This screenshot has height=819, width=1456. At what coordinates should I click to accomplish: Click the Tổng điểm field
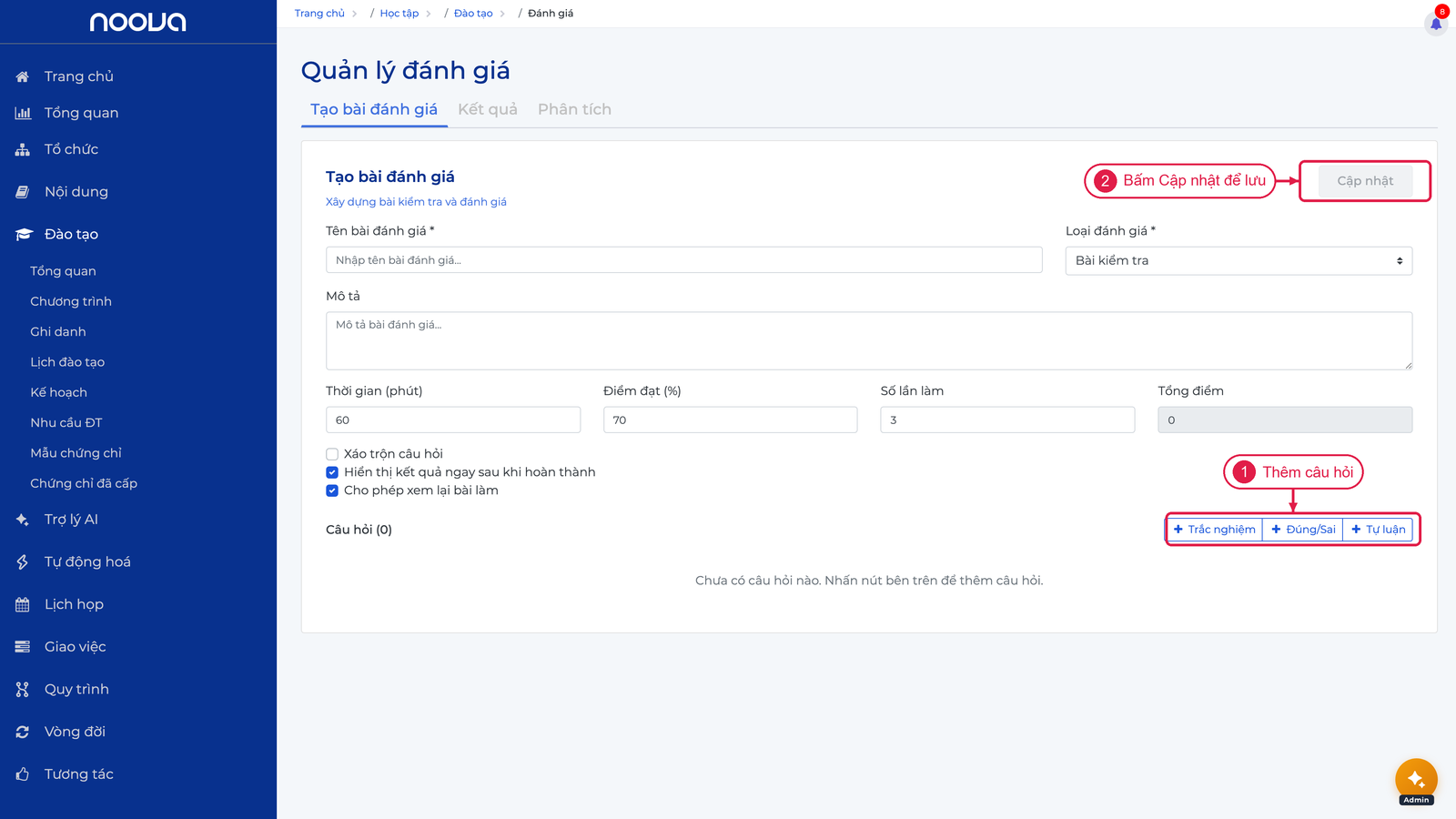(1285, 420)
